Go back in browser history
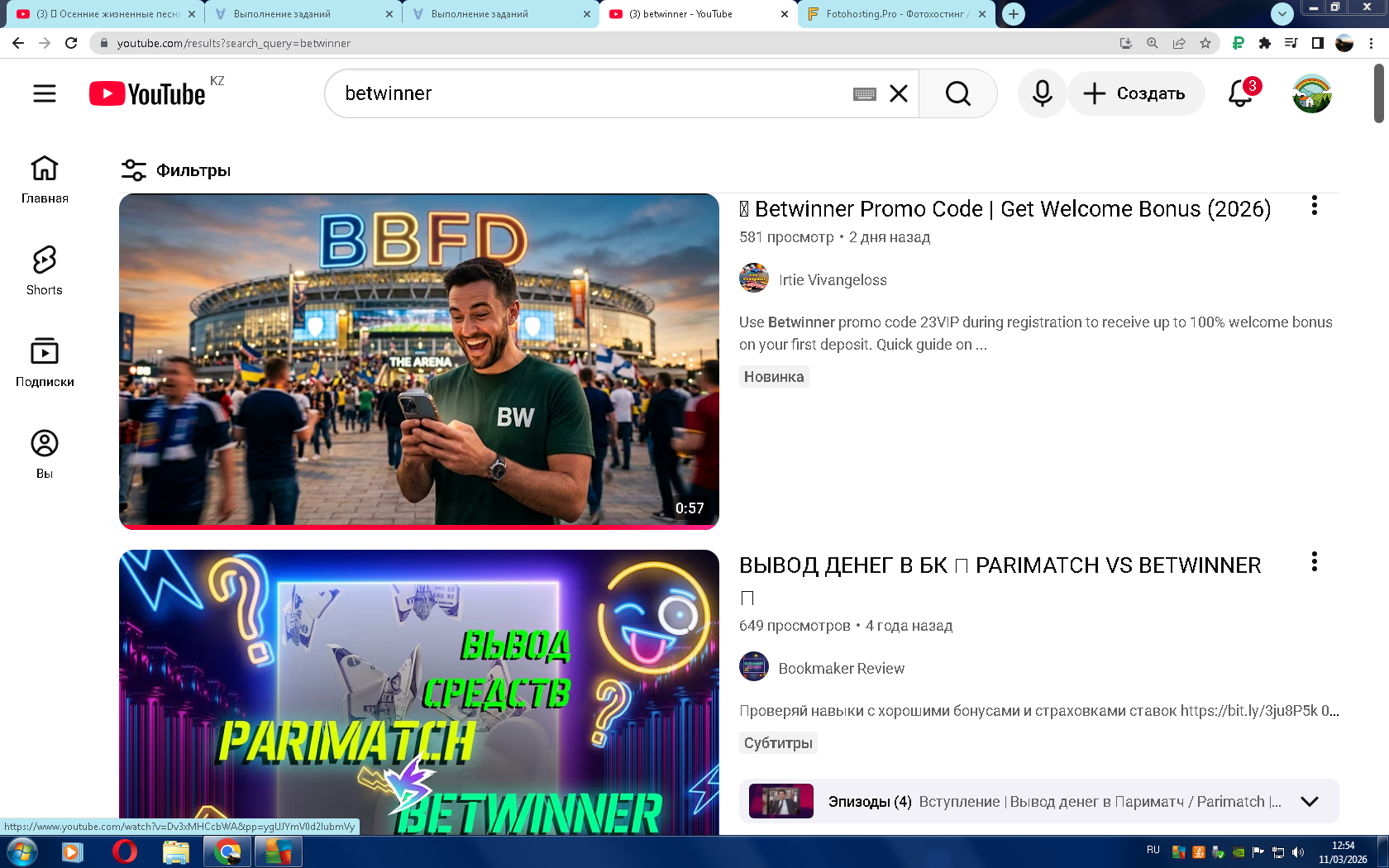The height and width of the screenshot is (868, 1389). pos(18,43)
